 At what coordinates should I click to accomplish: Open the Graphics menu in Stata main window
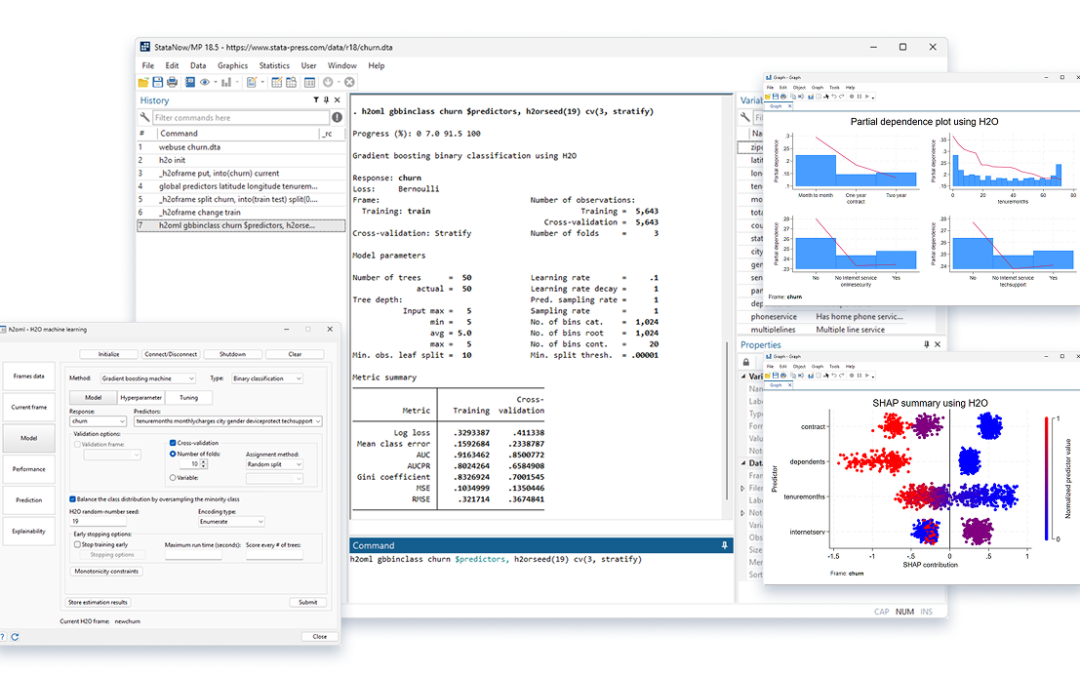click(233, 65)
